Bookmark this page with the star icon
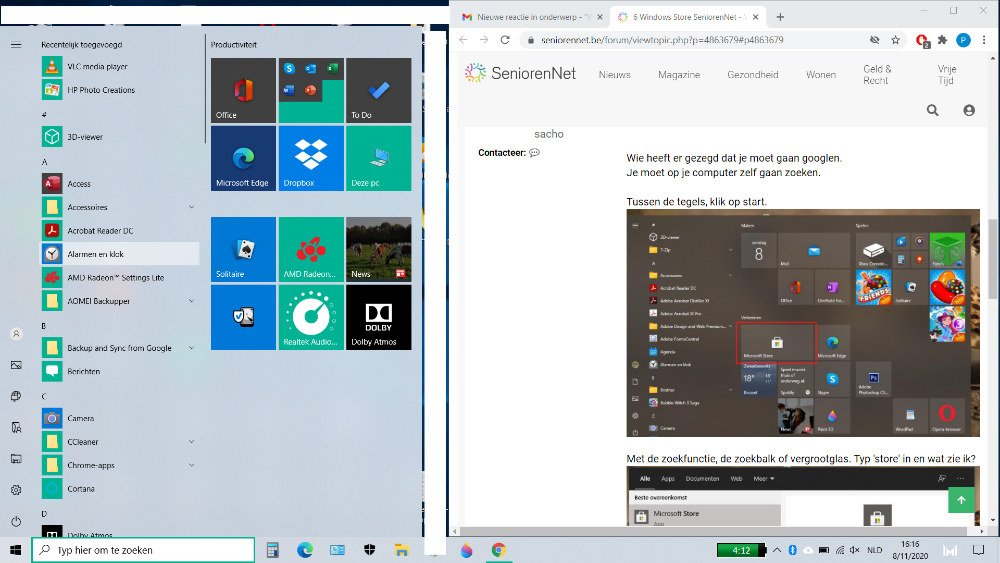The height and width of the screenshot is (563, 1000). click(897, 40)
